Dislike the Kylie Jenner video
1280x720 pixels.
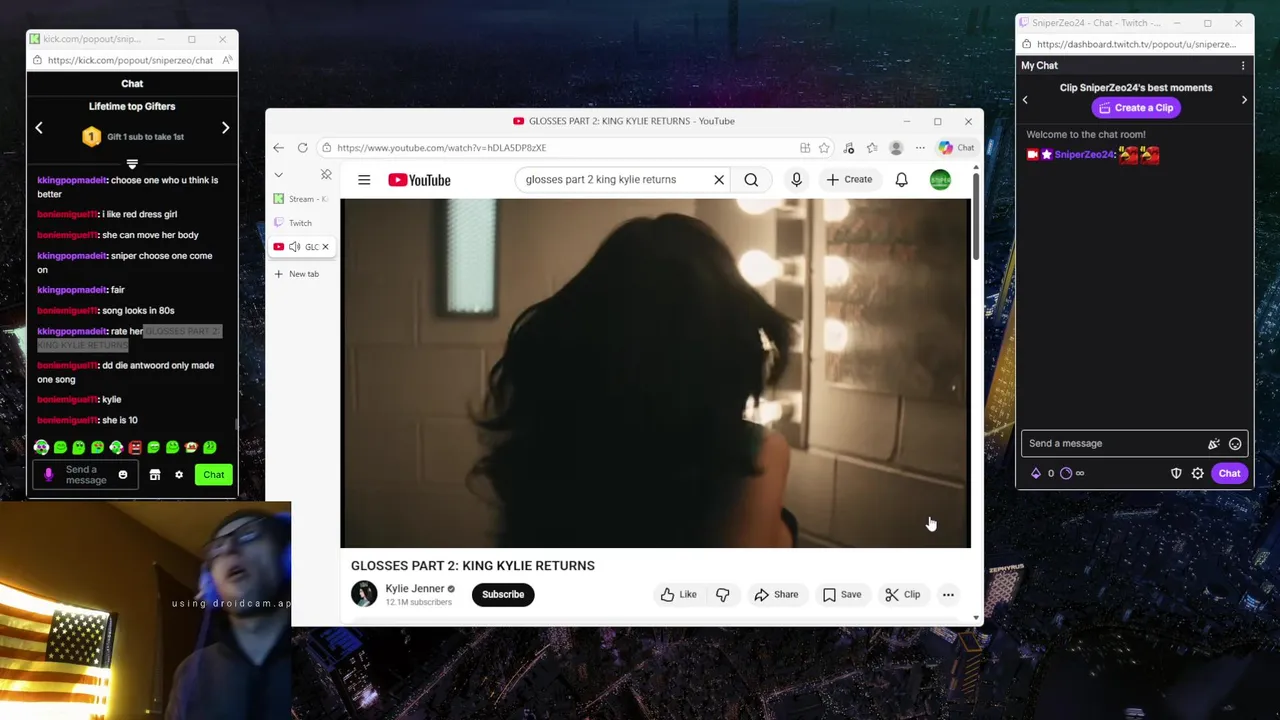coord(722,594)
